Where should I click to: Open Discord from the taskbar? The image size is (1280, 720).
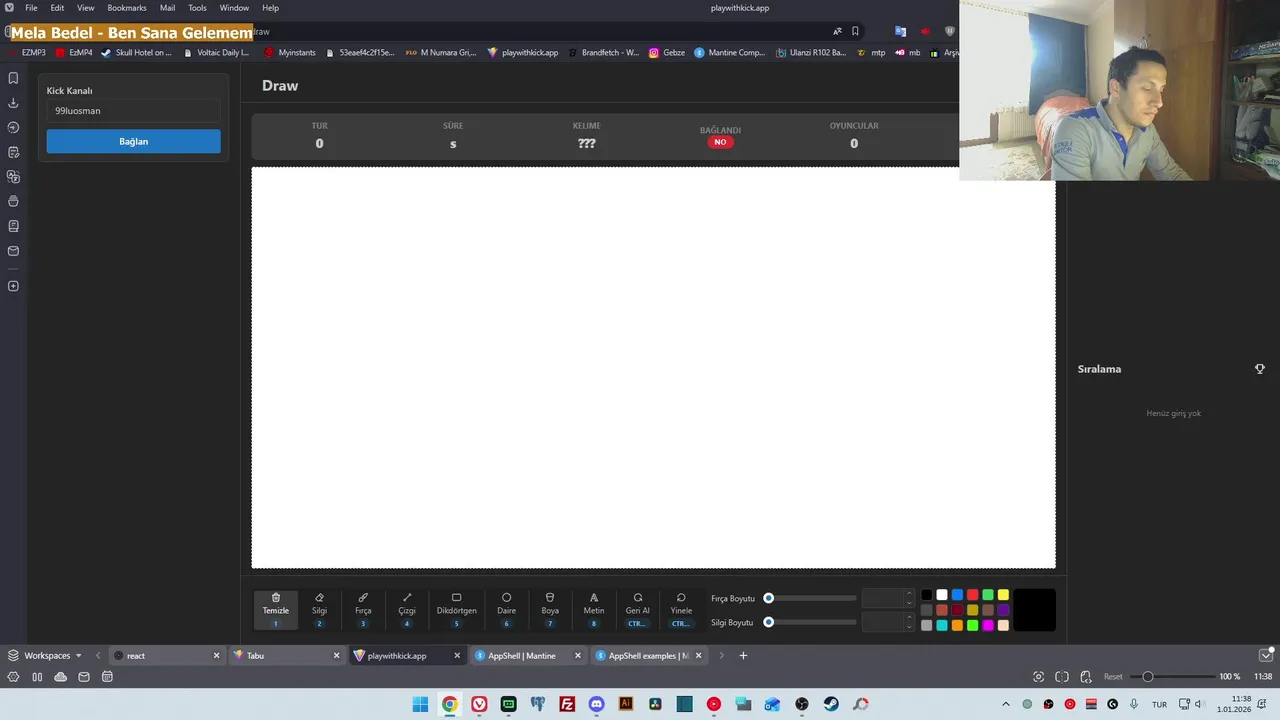pyautogui.click(x=597, y=704)
